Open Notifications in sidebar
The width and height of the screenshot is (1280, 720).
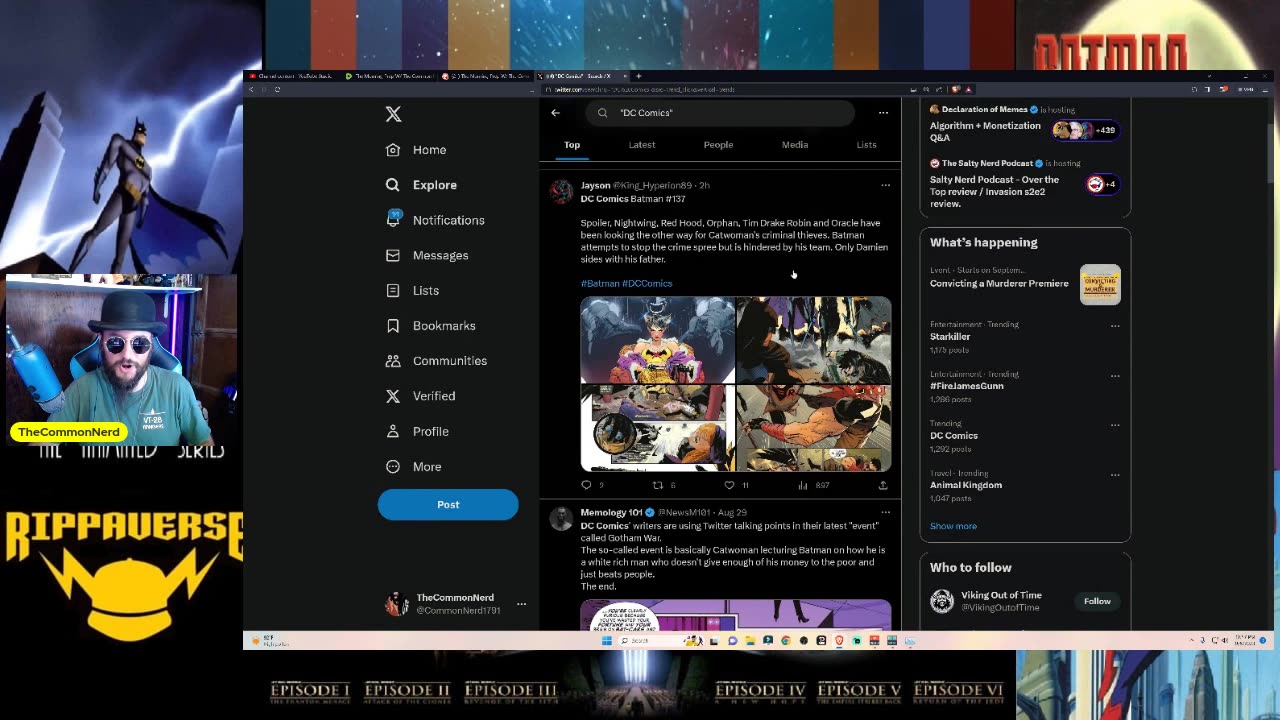[x=435, y=220]
